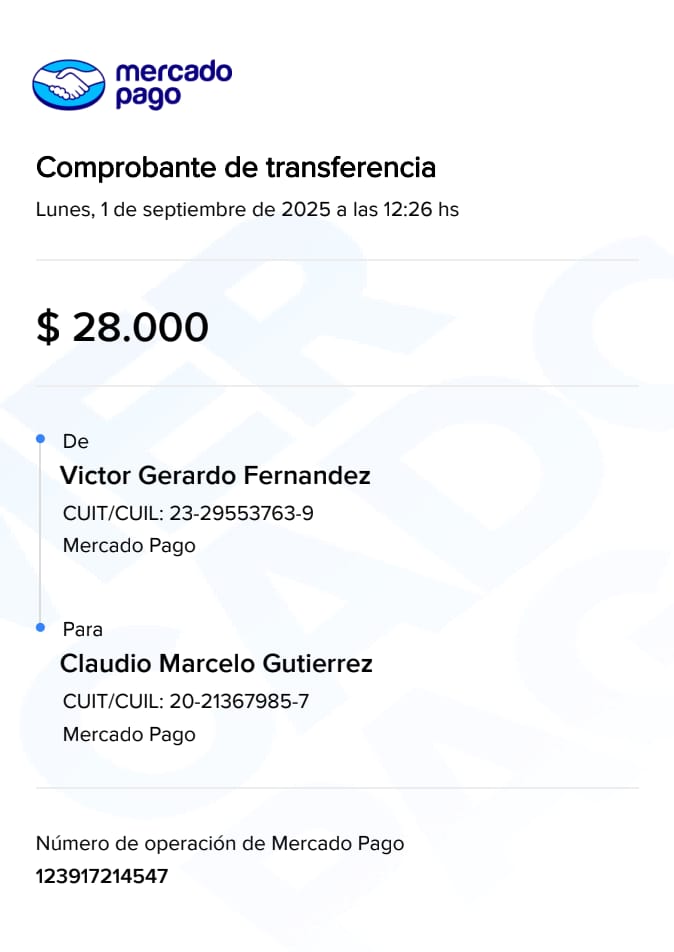Click the vertical line linking sender and recipient
The image size is (674, 952).
click(40, 533)
